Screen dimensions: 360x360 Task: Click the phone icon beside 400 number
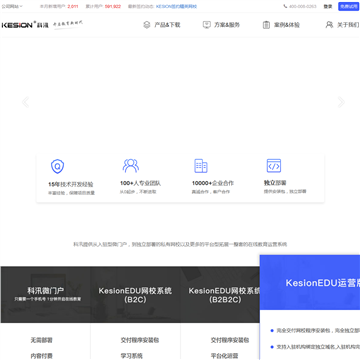click(285, 6)
